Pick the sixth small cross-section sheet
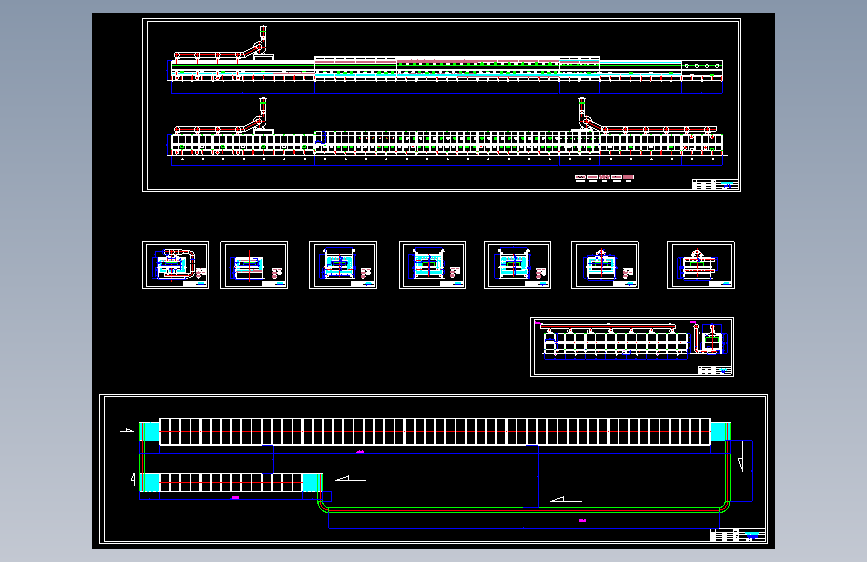This screenshot has width=867, height=562. click(605, 265)
